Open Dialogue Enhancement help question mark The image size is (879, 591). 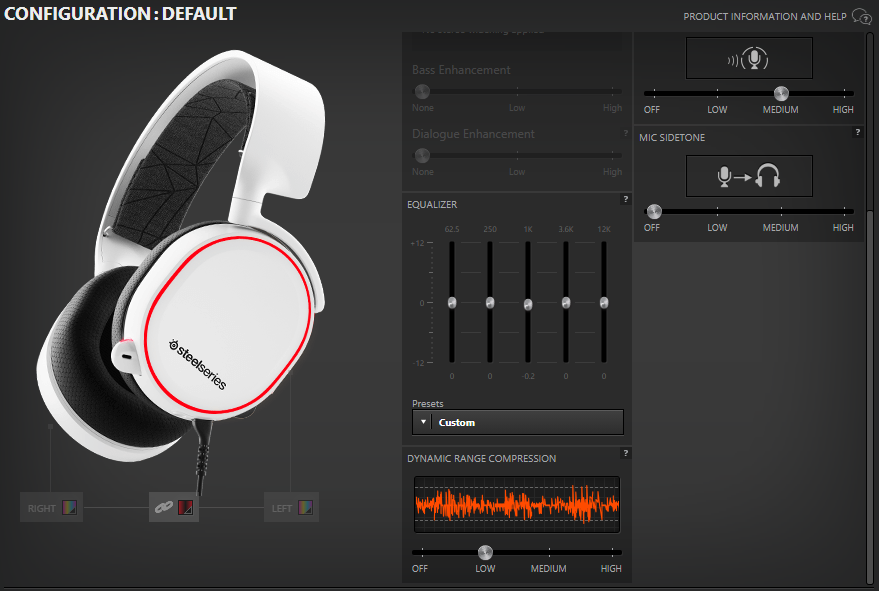click(626, 133)
